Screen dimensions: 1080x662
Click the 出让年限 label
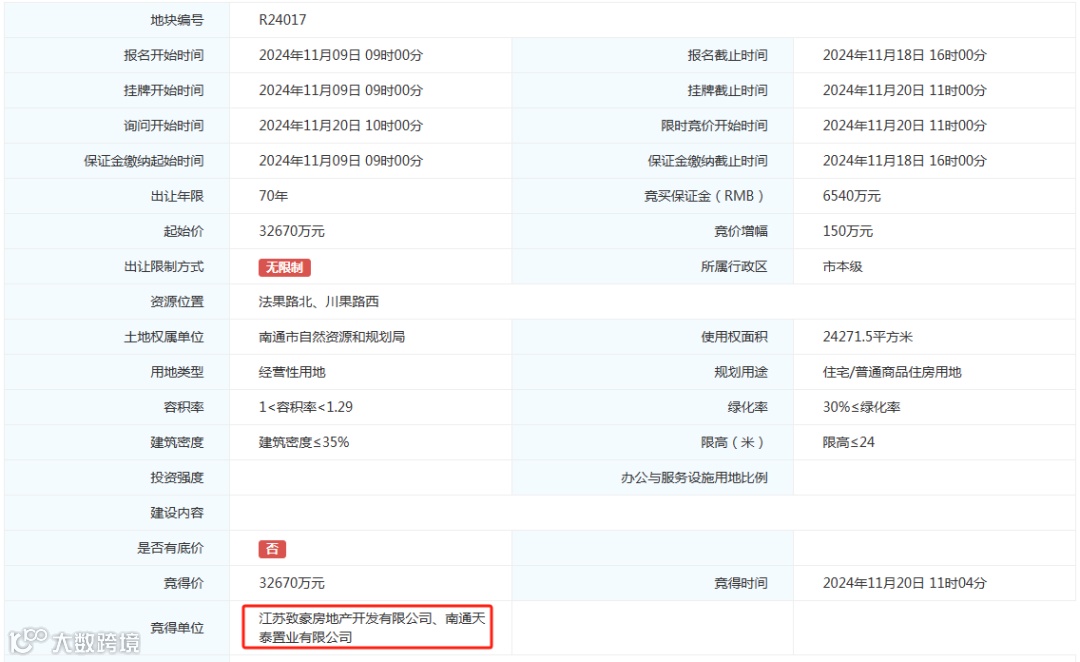click(177, 196)
